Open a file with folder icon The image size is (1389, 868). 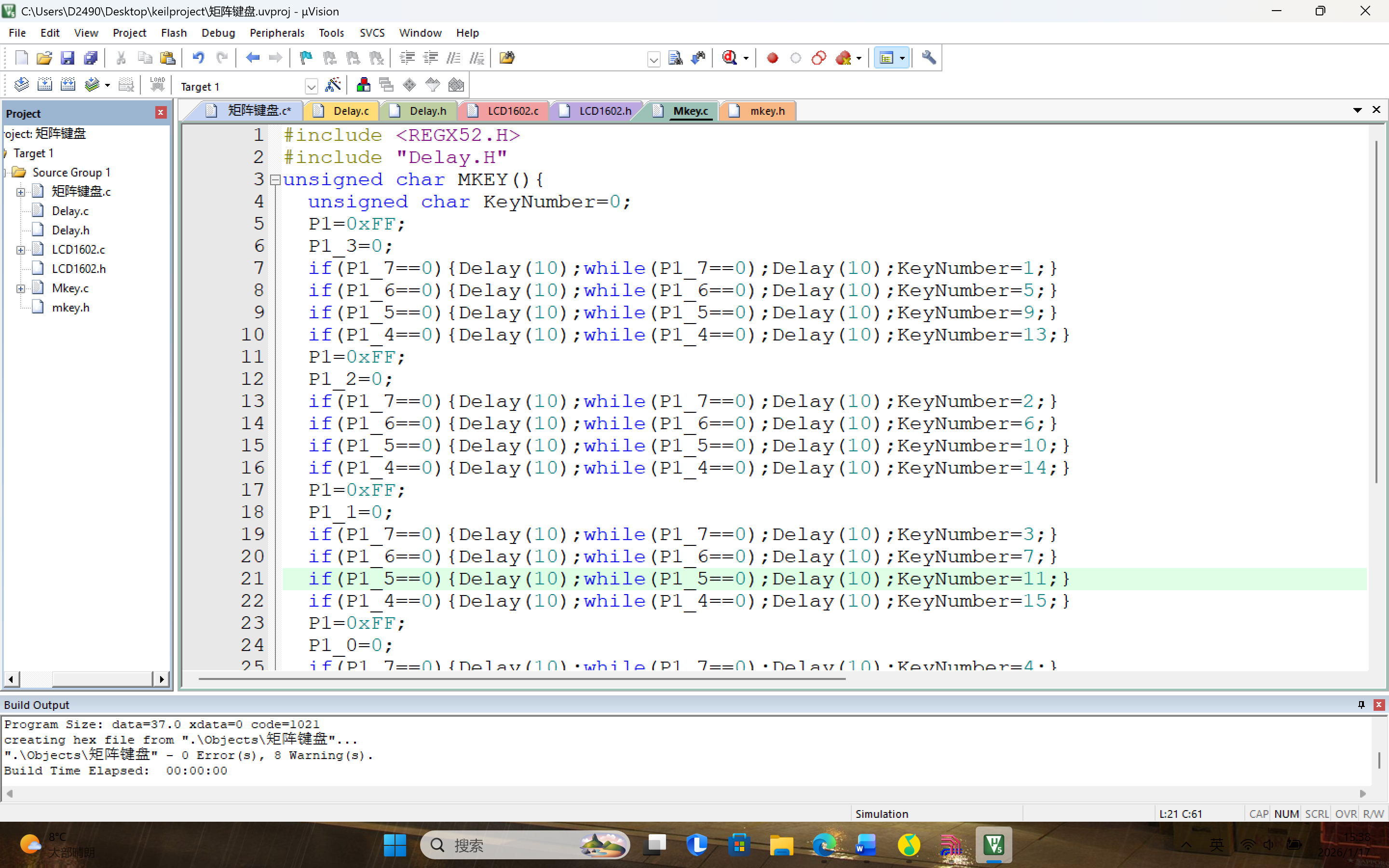pos(44,58)
